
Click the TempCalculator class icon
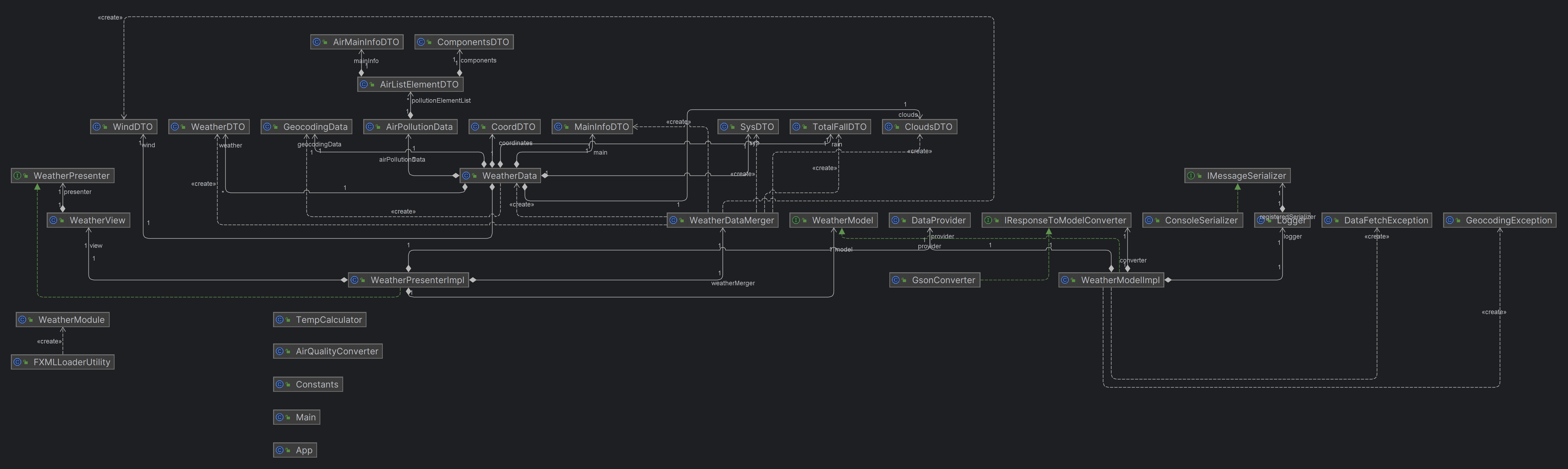pyautogui.click(x=280, y=320)
